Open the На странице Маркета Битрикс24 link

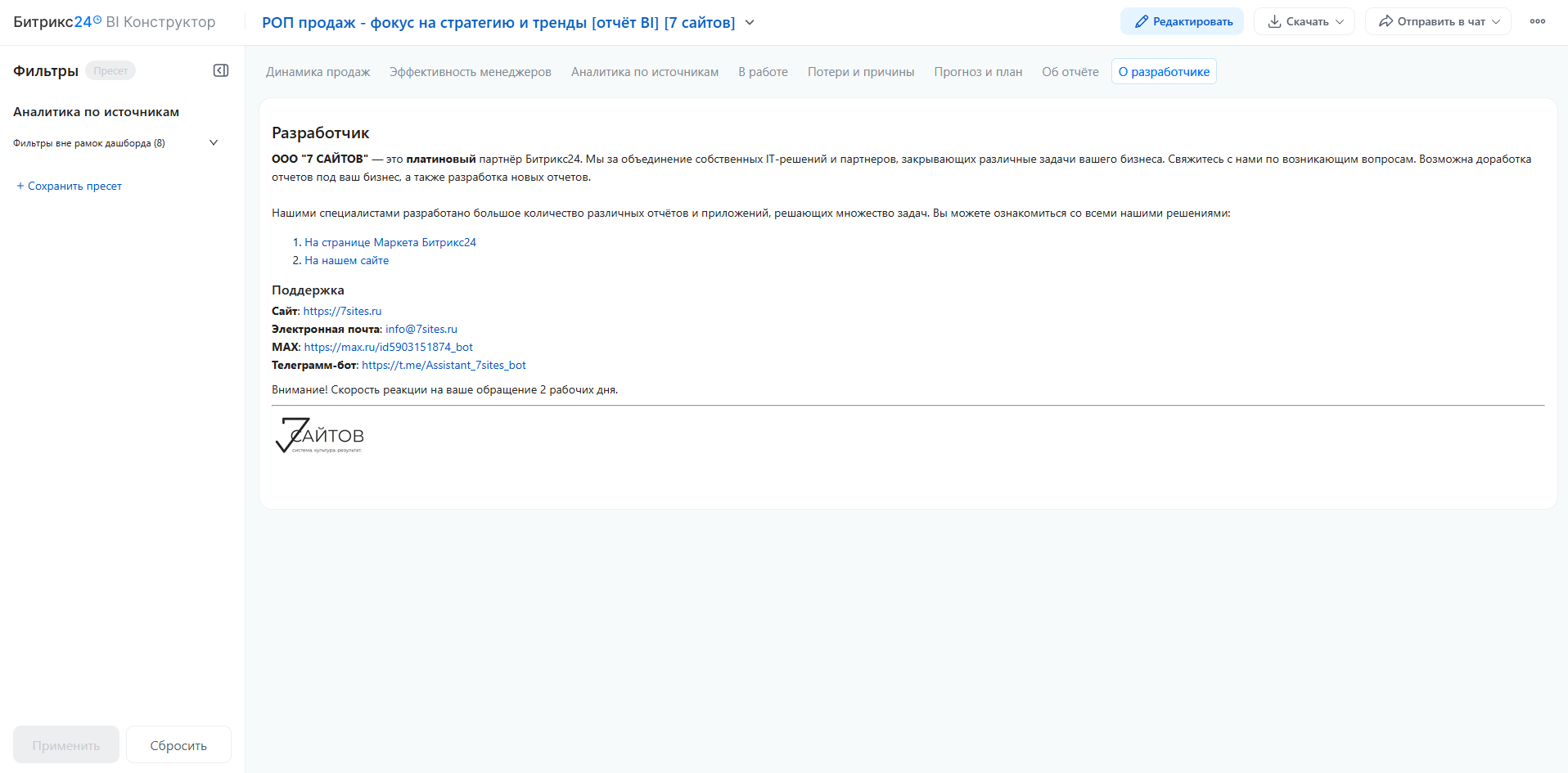coord(390,243)
